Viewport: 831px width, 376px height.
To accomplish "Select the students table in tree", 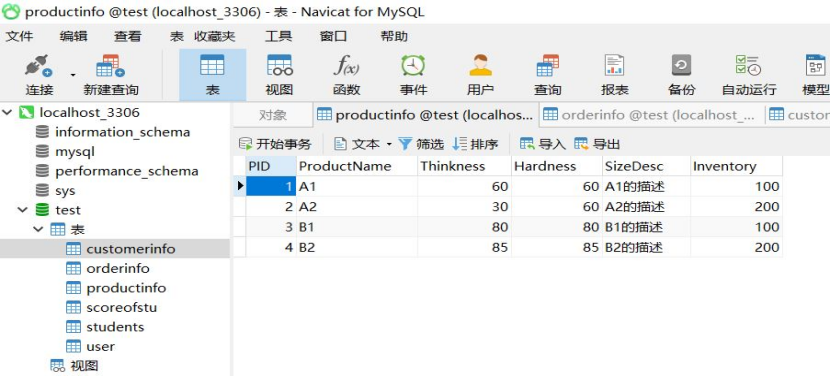I will pos(115,327).
